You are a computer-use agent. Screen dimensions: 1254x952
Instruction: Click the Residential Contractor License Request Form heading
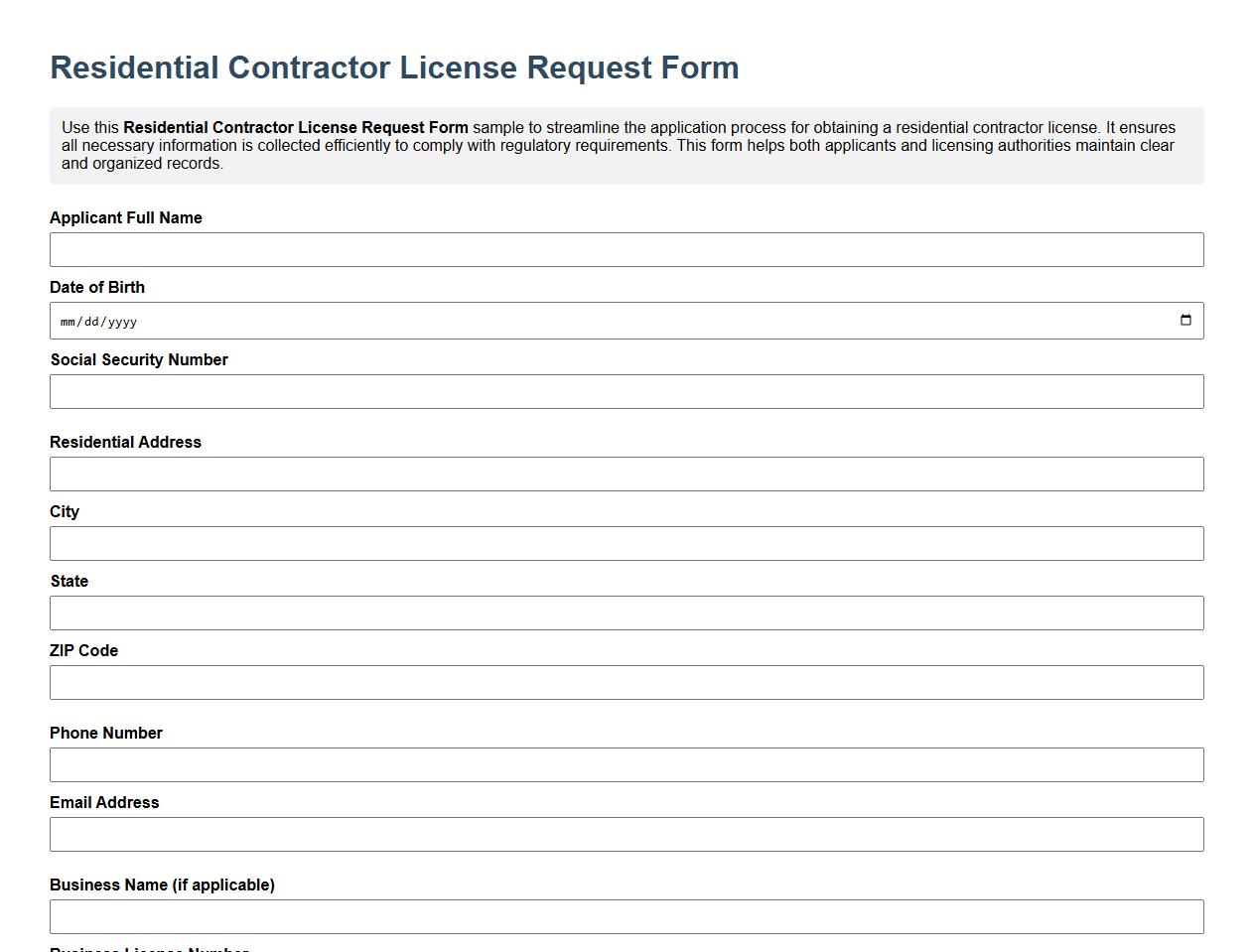[x=394, y=67]
